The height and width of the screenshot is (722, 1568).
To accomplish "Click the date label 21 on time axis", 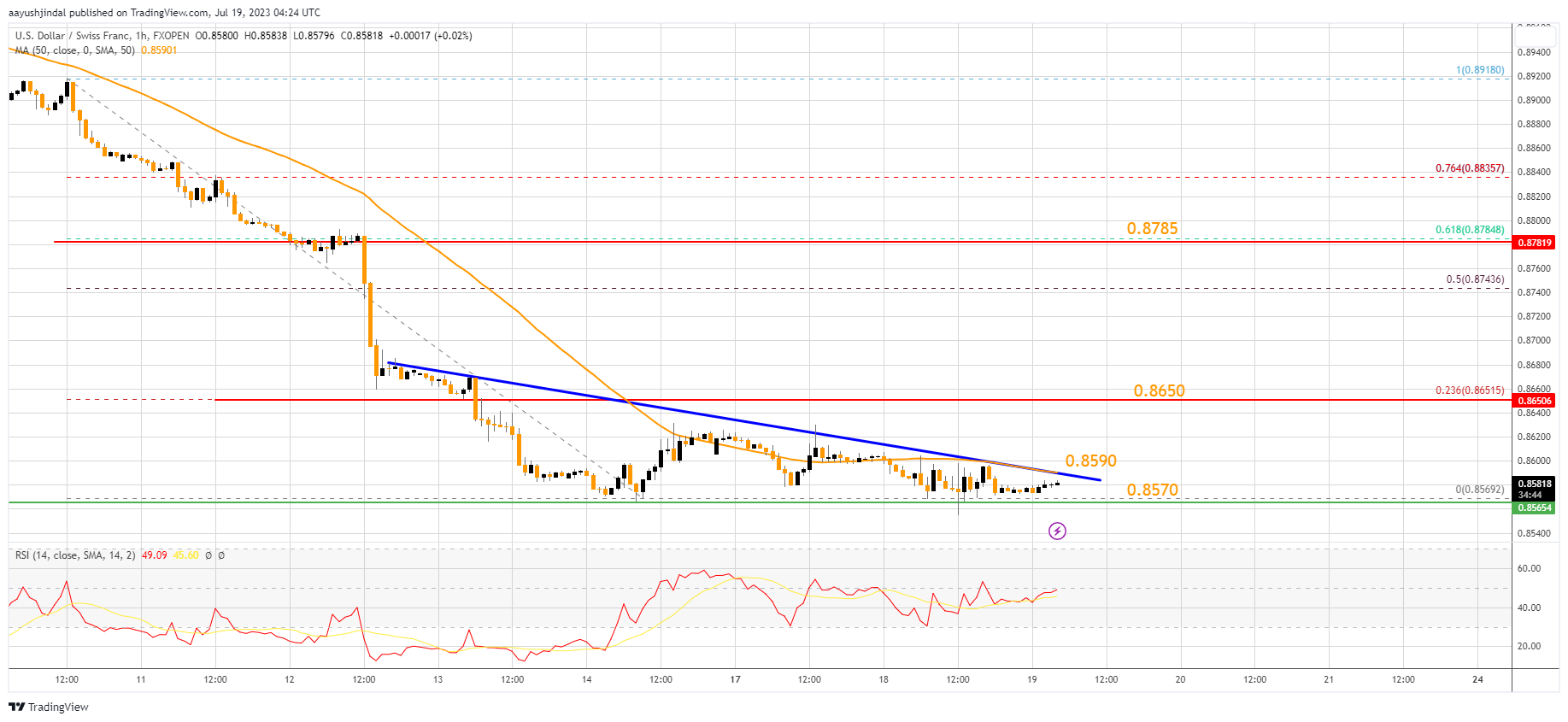I will point(1329,679).
